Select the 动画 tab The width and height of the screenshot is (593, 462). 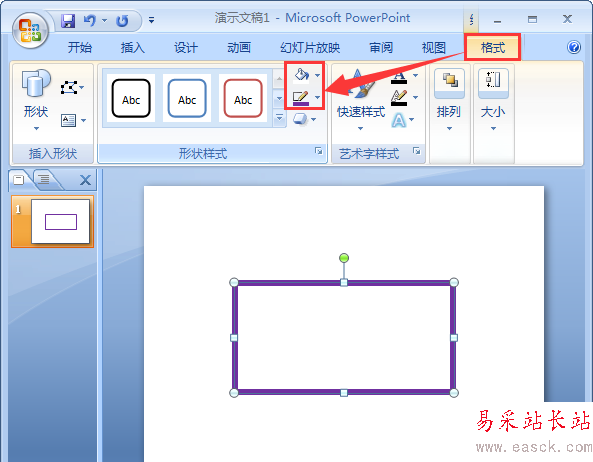click(239, 48)
